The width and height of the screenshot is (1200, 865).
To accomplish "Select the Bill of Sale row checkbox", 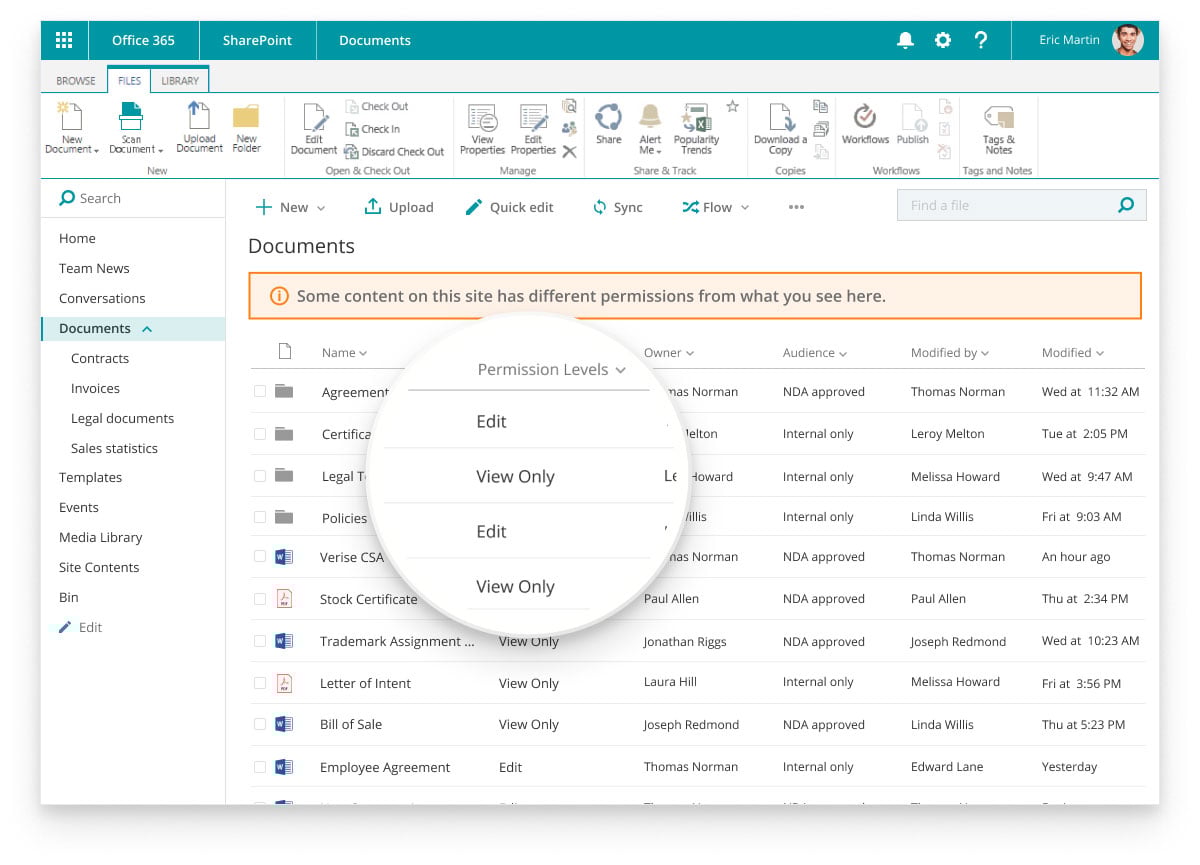I will pos(260,724).
